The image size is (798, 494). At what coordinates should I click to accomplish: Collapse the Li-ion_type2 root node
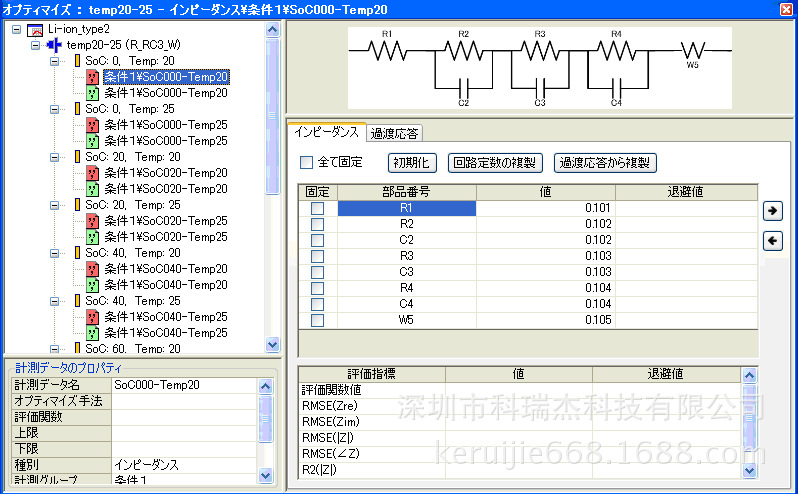16,30
